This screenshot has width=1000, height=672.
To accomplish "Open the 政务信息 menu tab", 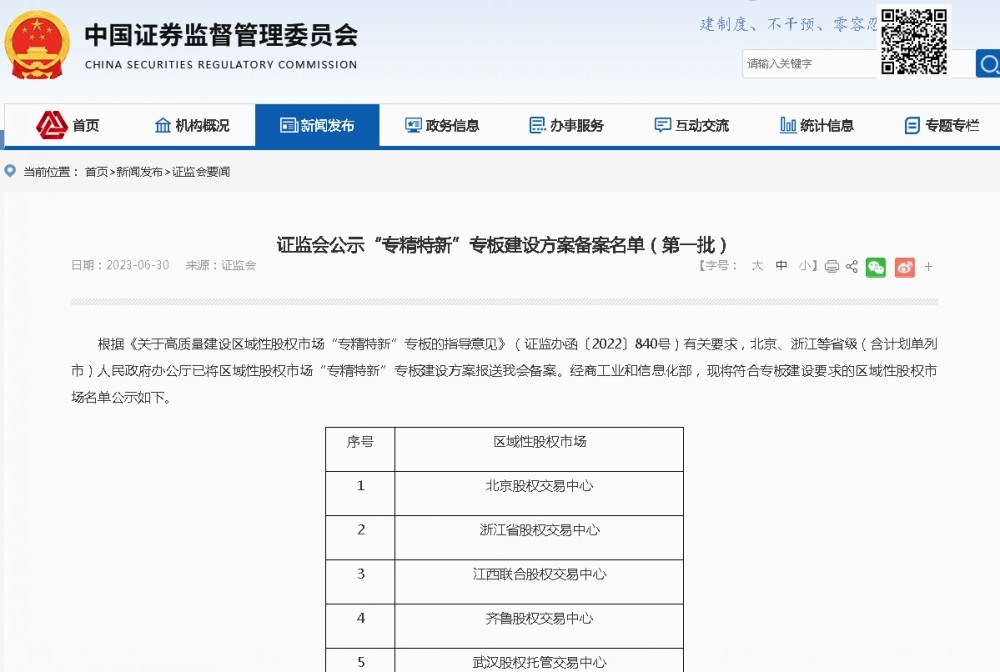I will click(x=442, y=125).
